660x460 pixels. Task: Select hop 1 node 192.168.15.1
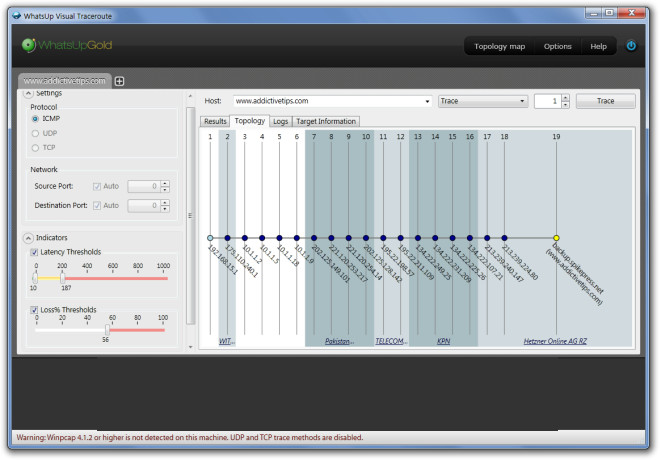[210, 238]
